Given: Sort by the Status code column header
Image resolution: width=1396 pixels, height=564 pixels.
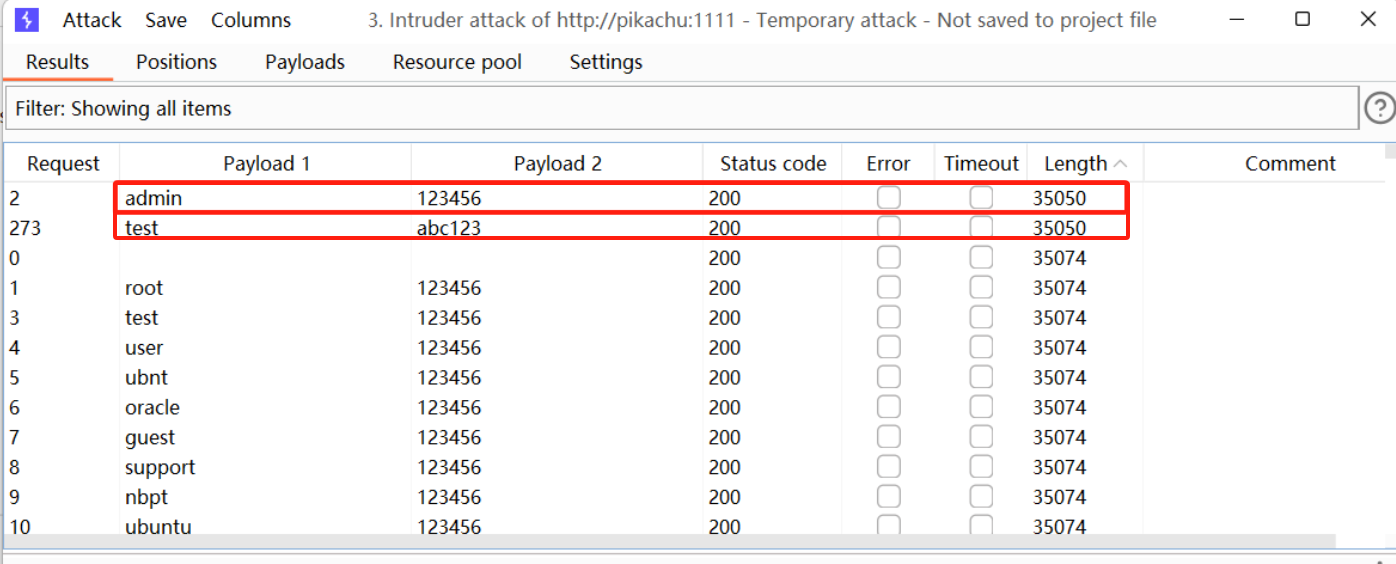Looking at the screenshot, I should click(773, 164).
